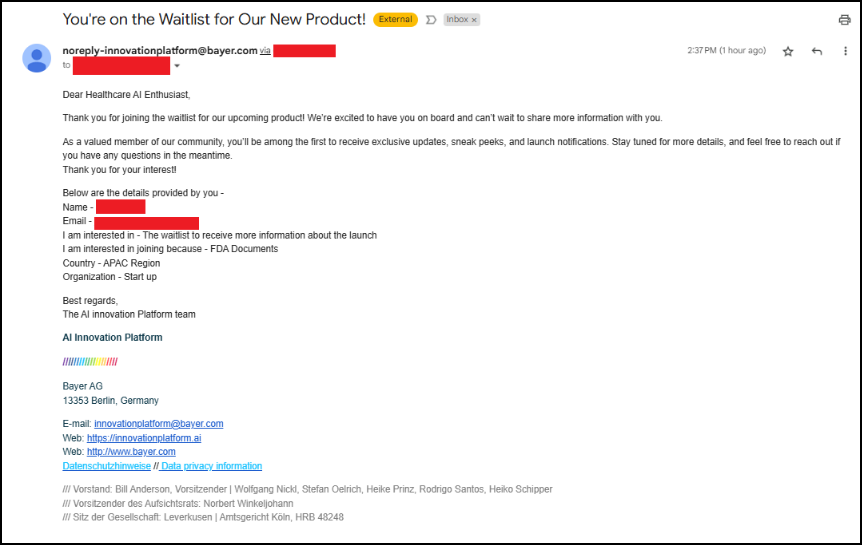The width and height of the screenshot is (862, 545).
Task: Visit https://innovationplatform.ai link
Action: [x=144, y=438]
